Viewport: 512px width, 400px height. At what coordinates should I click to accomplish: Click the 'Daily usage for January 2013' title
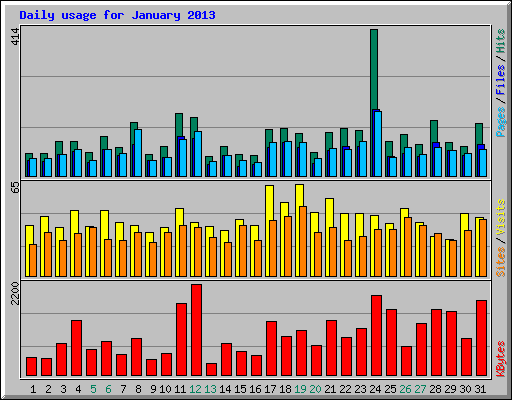(x=117, y=15)
